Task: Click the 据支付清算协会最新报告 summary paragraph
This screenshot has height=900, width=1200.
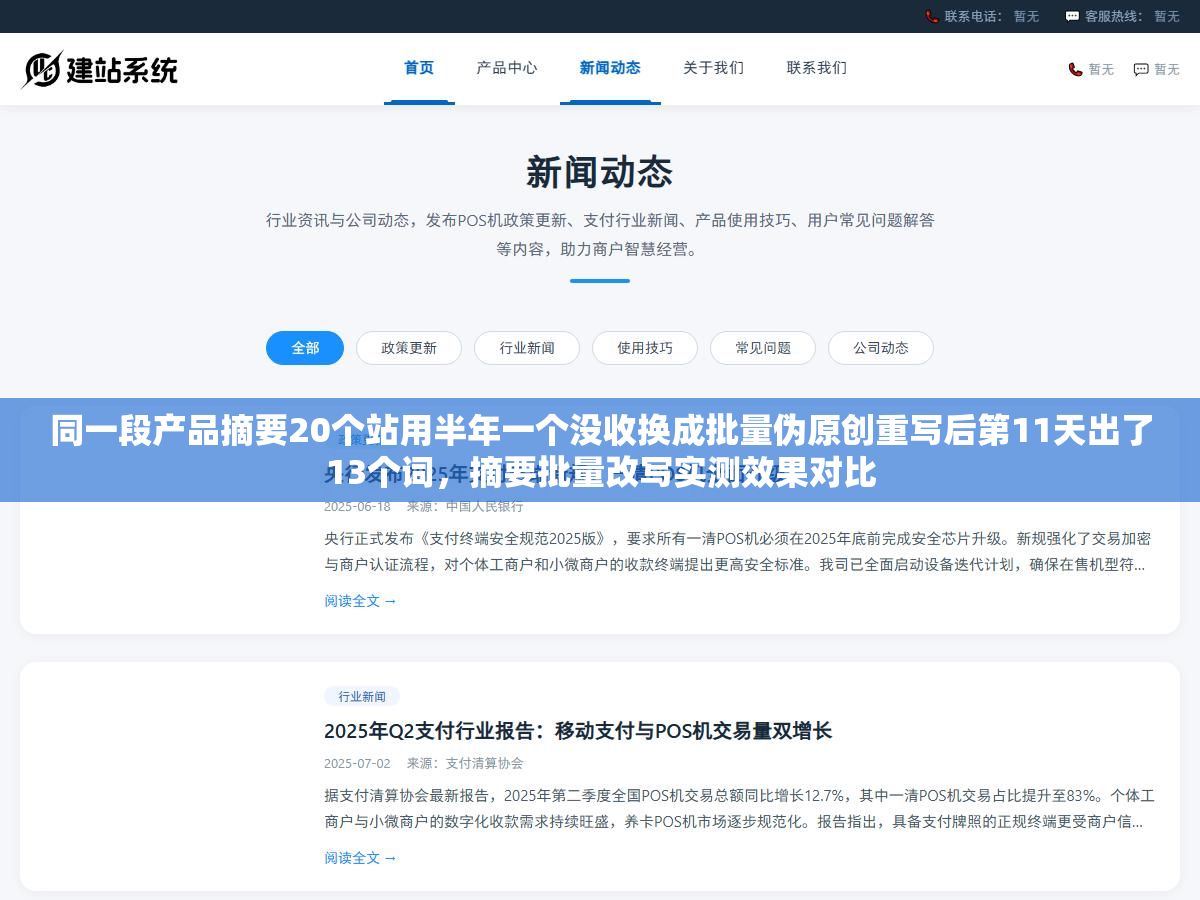Action: tap(739, 809)
